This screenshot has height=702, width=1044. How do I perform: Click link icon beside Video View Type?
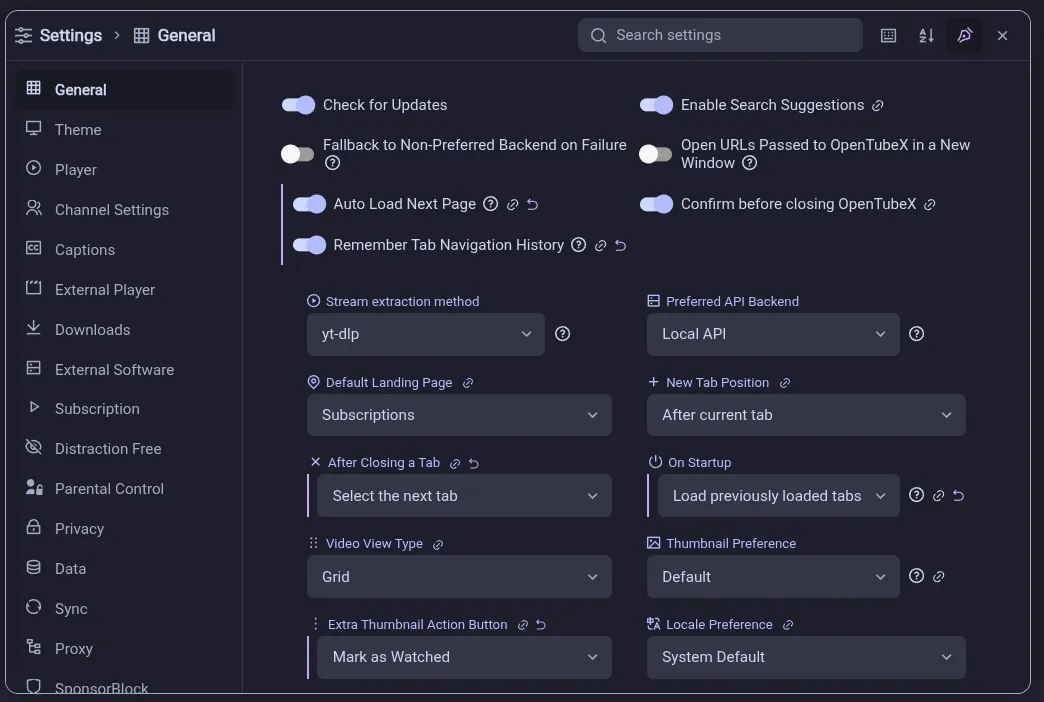click(x=437, y=545)
